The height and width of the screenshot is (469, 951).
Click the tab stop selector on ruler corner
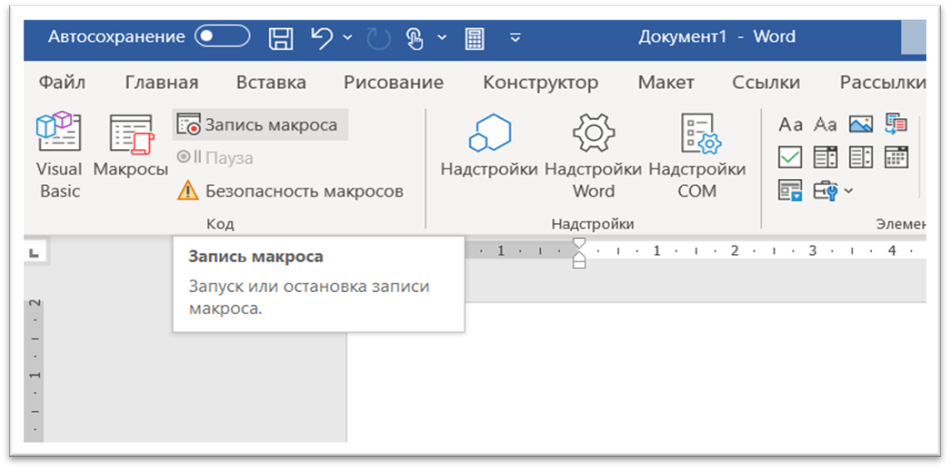click(35, 253)
